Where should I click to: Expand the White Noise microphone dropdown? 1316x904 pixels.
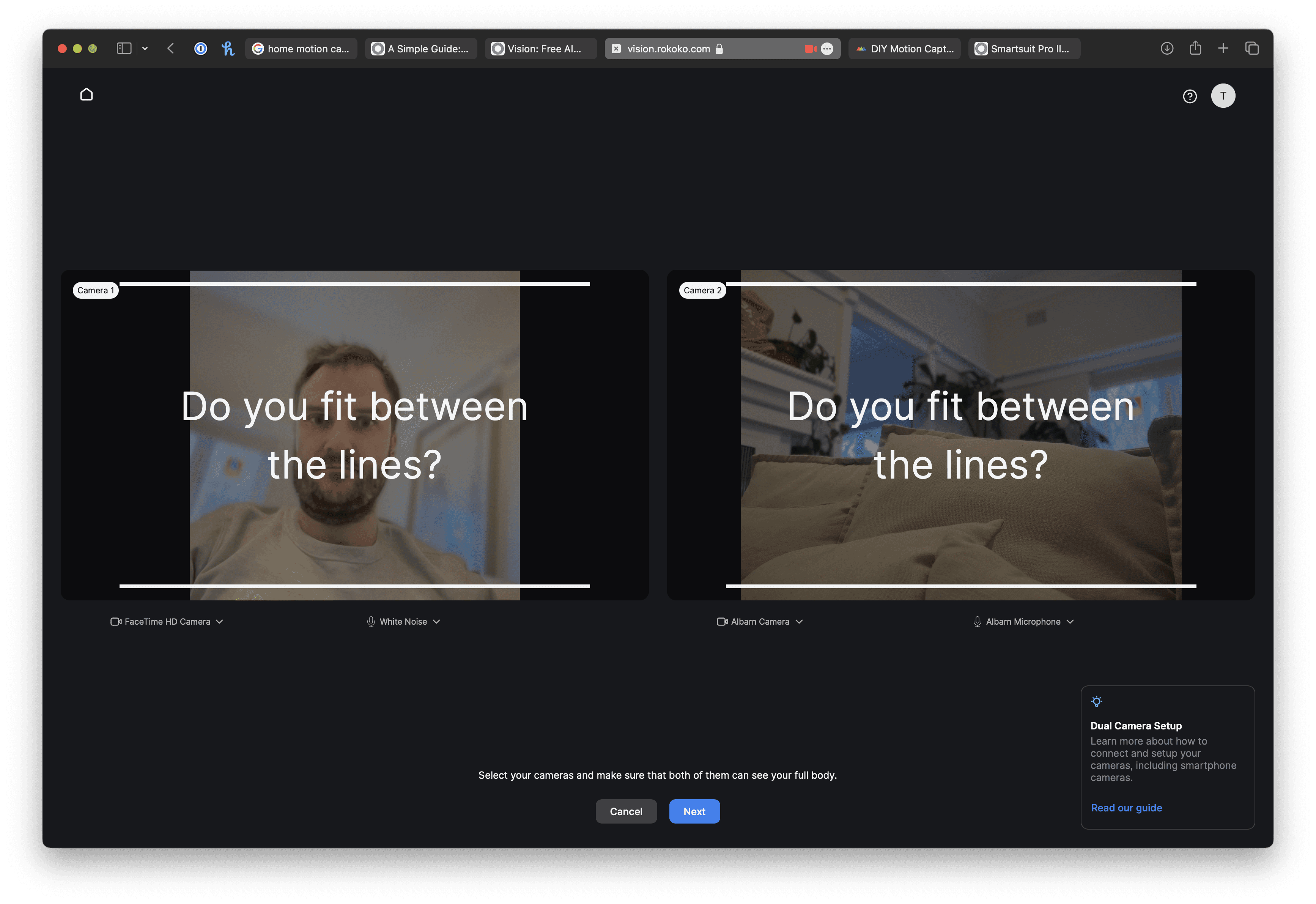pos(403,621)
